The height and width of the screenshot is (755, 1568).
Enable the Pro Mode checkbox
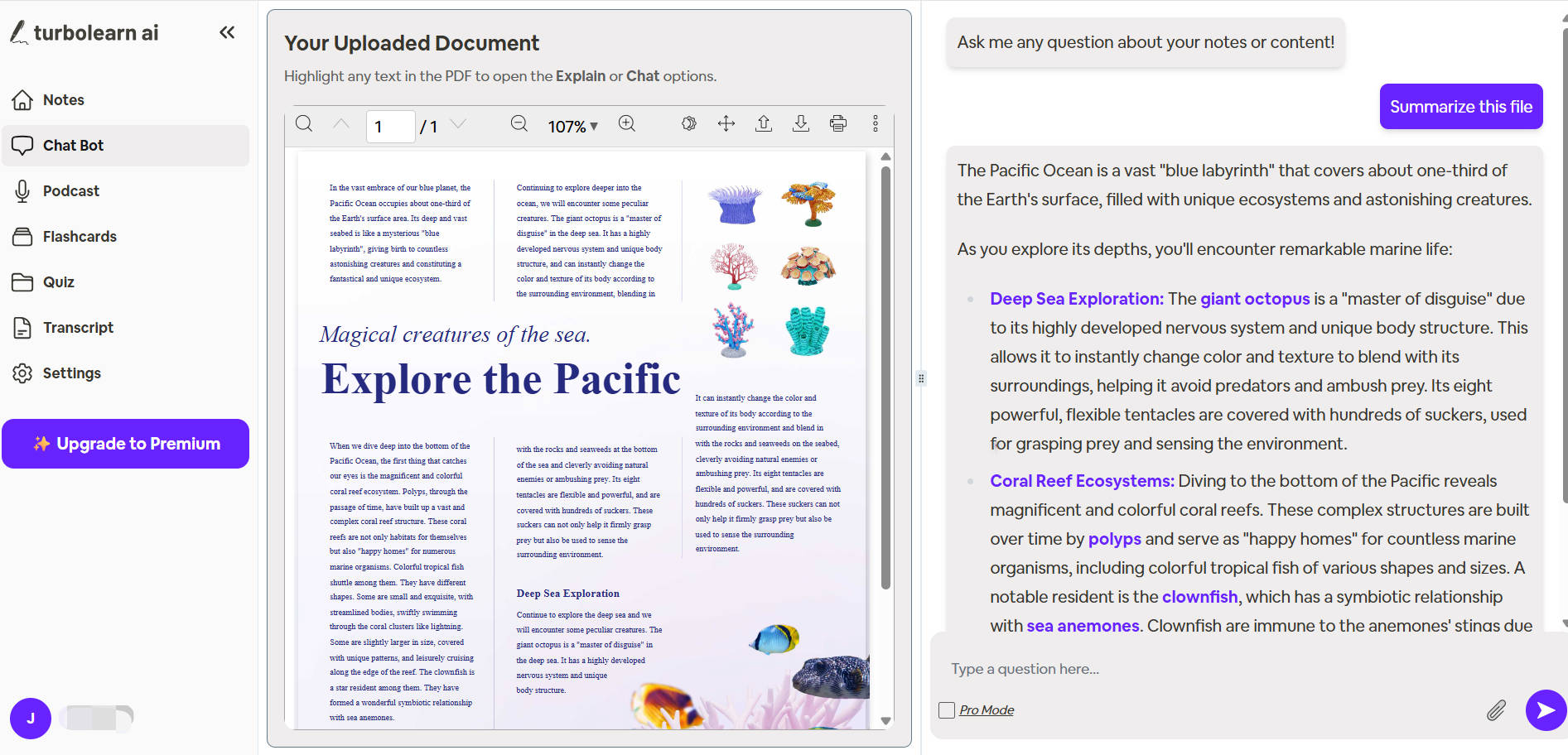tap(947, 710)
